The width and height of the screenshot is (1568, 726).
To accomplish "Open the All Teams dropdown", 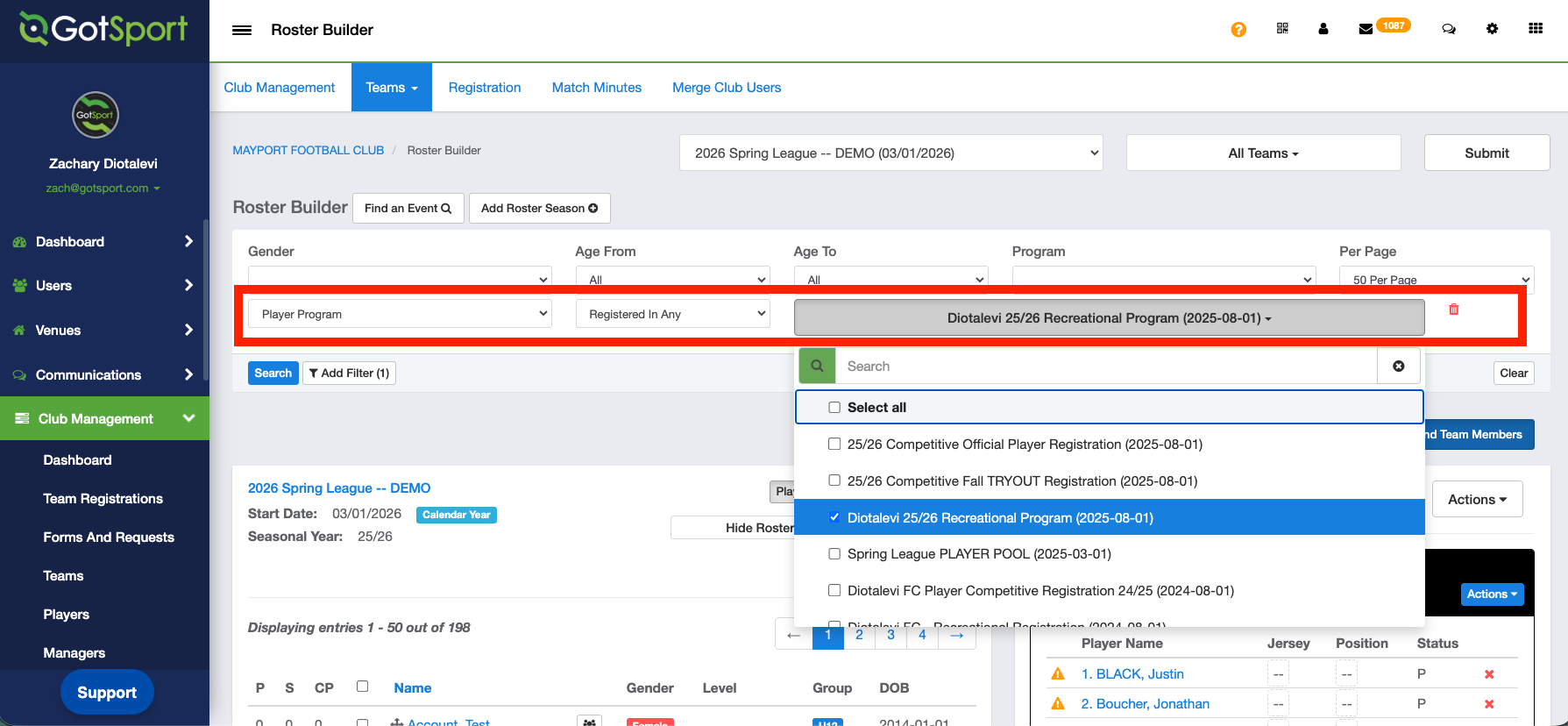I will 1263,153.
